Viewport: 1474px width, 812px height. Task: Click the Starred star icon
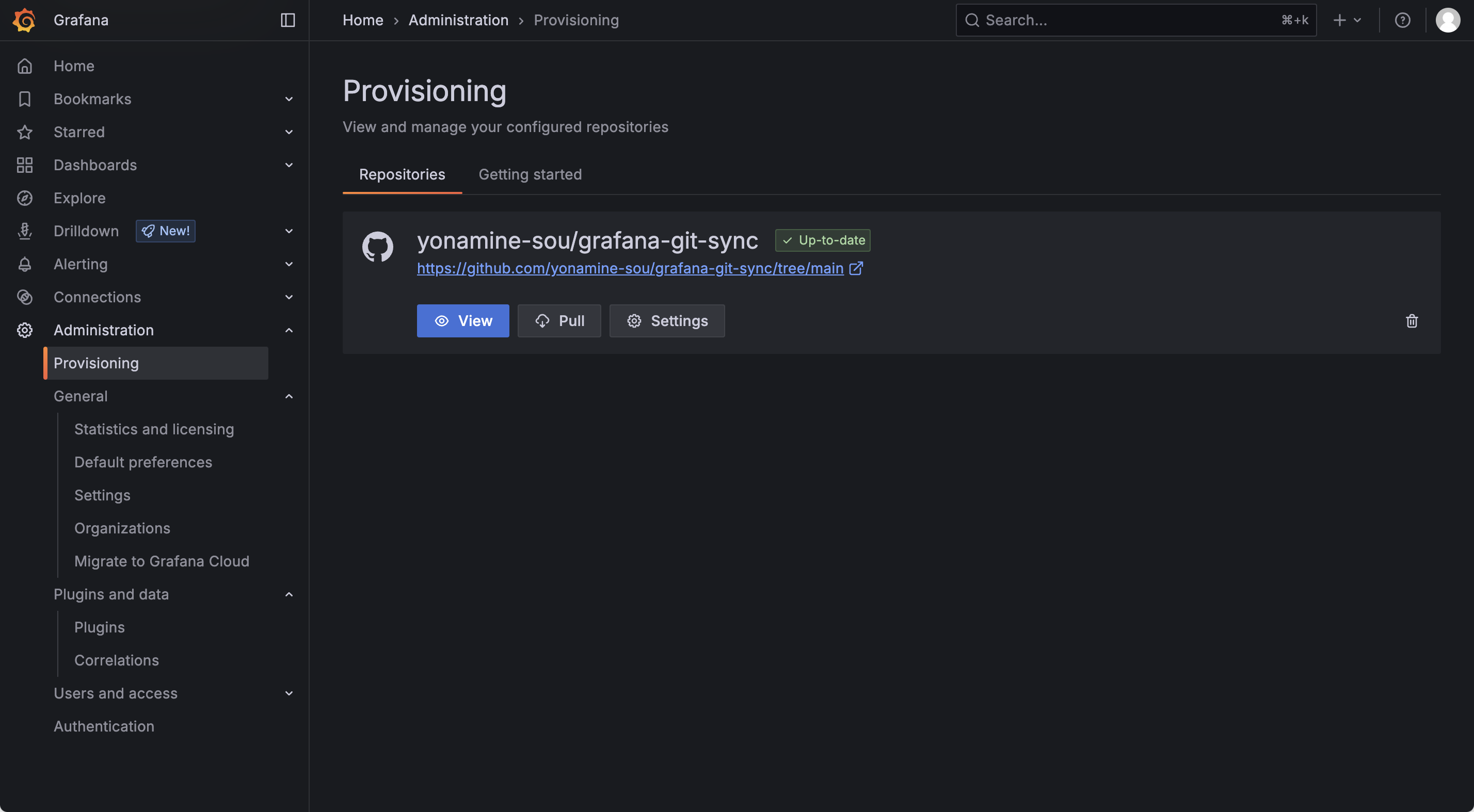click(25, 132)
